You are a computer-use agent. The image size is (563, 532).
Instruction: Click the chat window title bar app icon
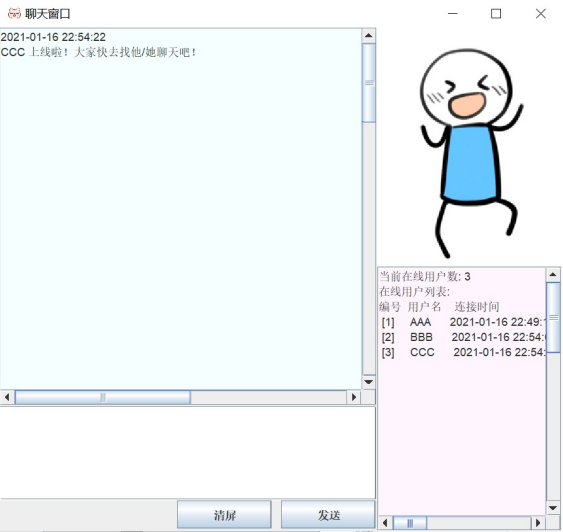pos(14,14)
